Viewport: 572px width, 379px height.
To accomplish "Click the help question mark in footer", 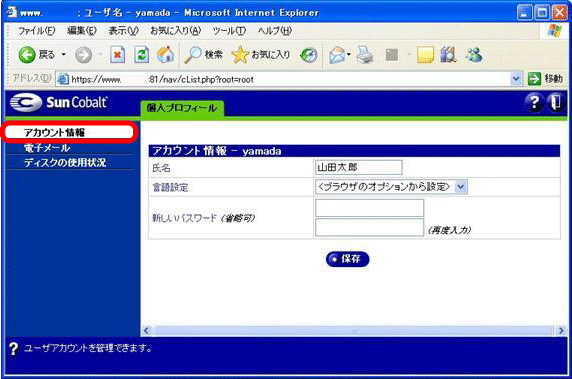I will 13,349.
